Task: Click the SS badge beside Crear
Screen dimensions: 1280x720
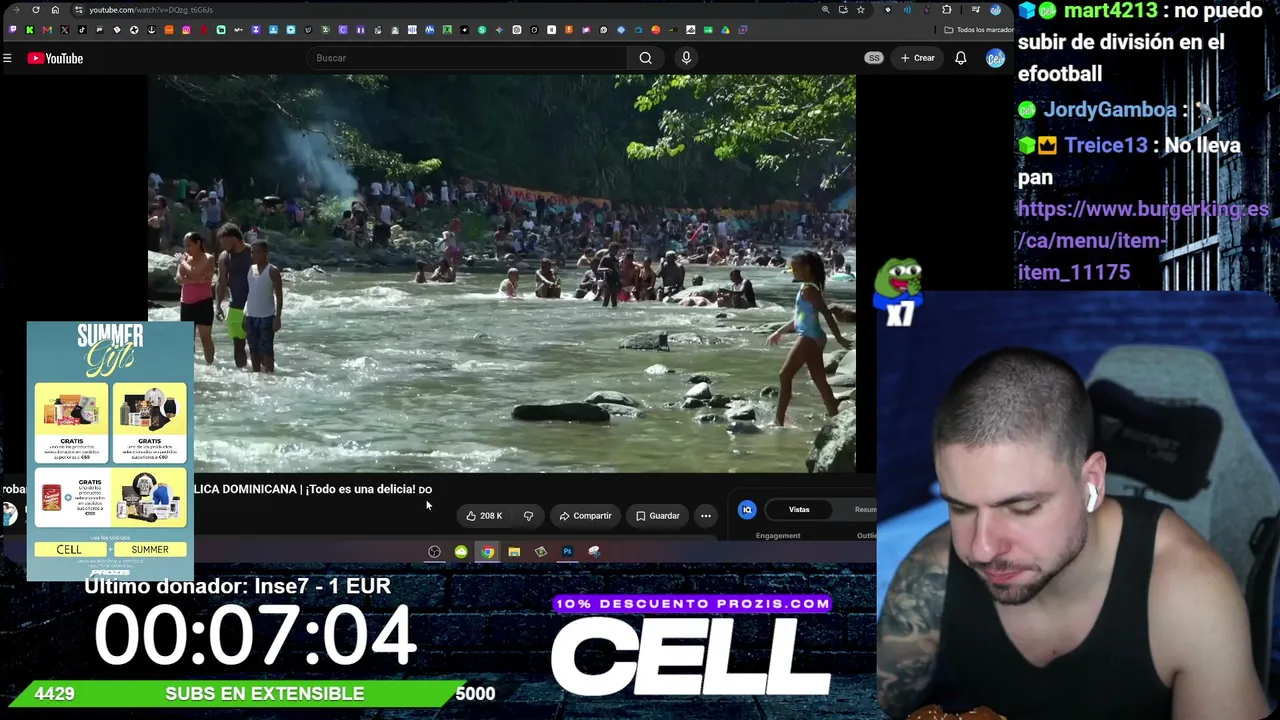Action: click(874, 58)
